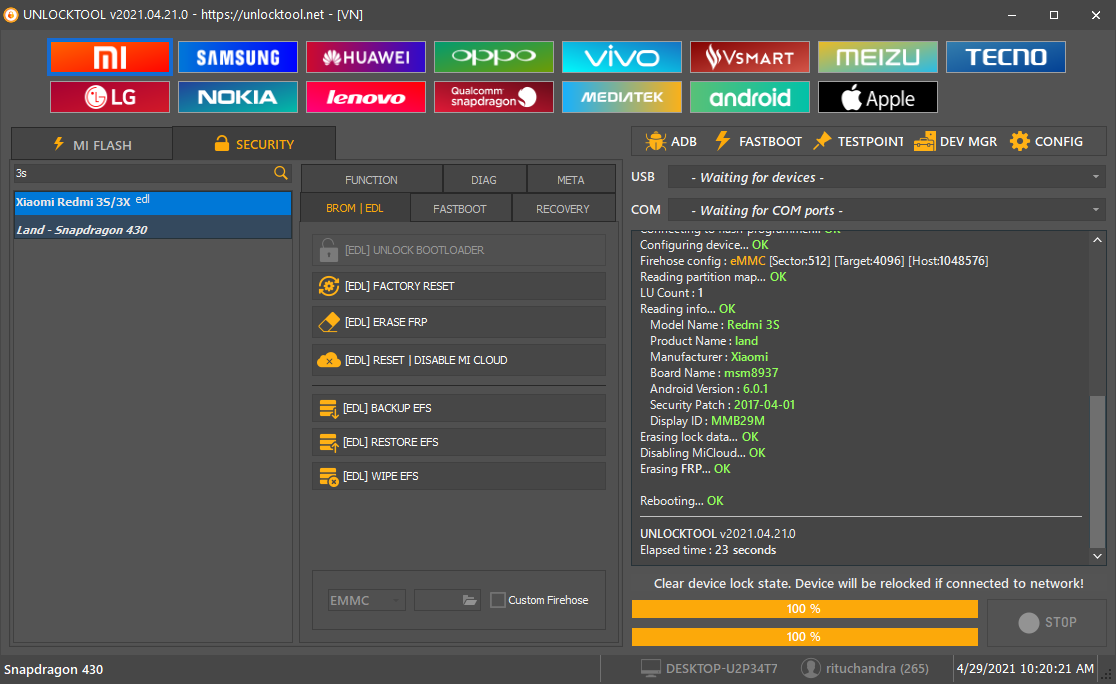Click the Snapdragon 430 status bar label
This screenshot has height=684, width=1116.
53,669
